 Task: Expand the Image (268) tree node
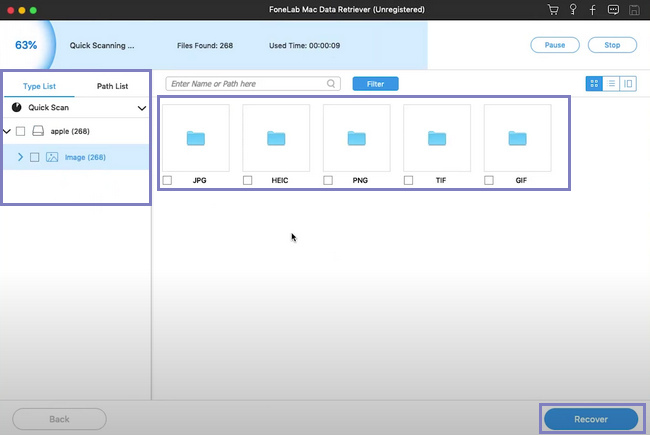[20, 157]
